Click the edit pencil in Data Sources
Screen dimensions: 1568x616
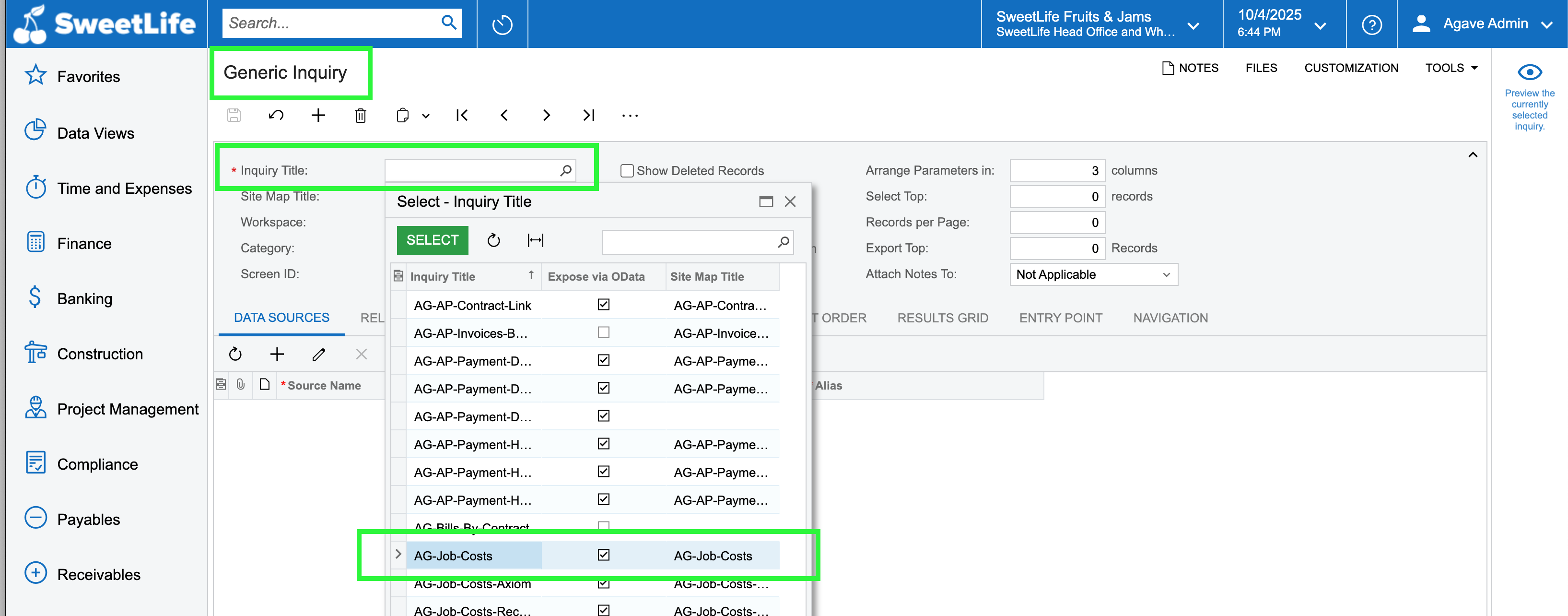tap(318, 354)
